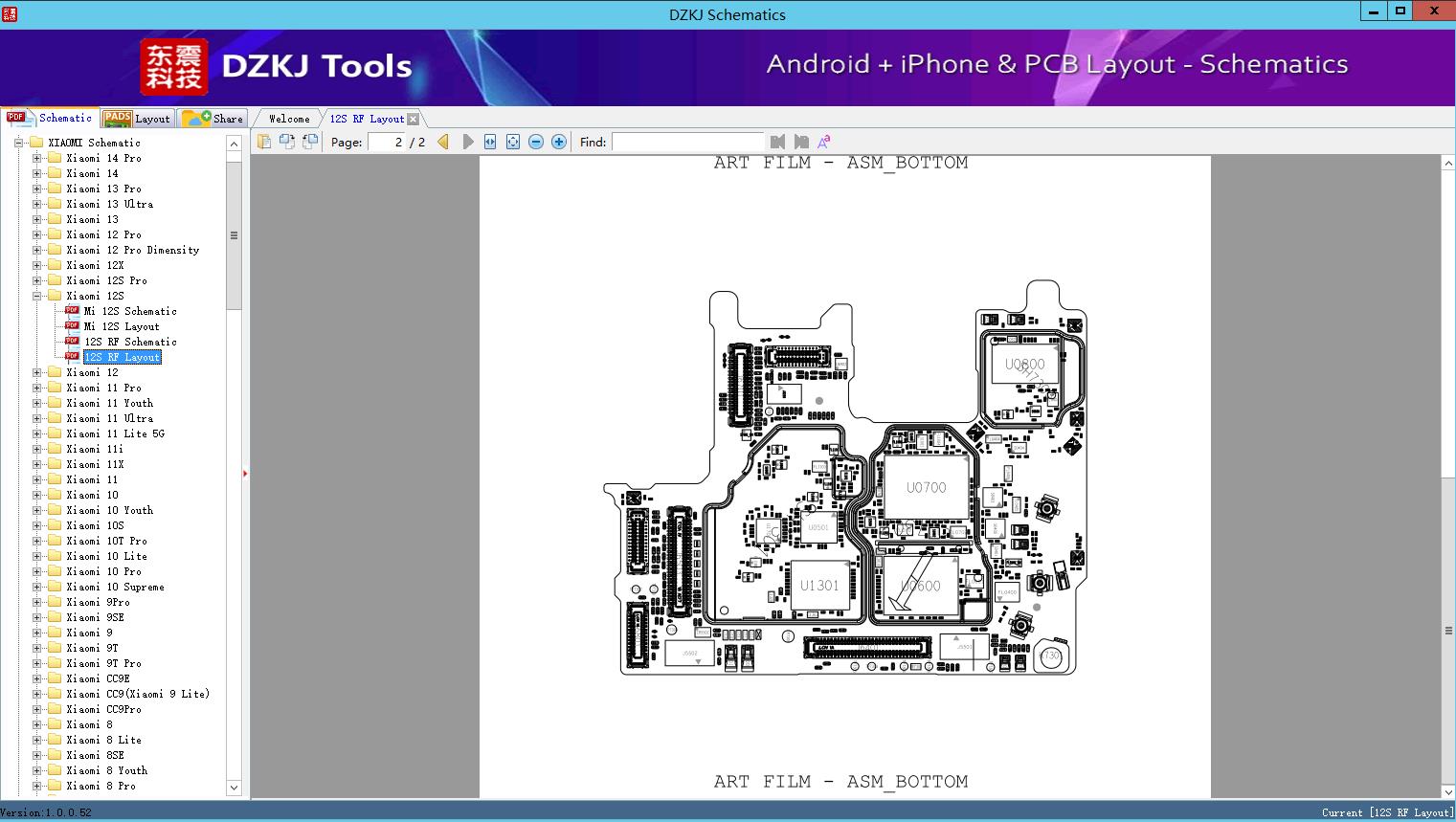This screenshot has width=1456, height=822.
Task: Click find previous icon
Action: click(777, 142)
